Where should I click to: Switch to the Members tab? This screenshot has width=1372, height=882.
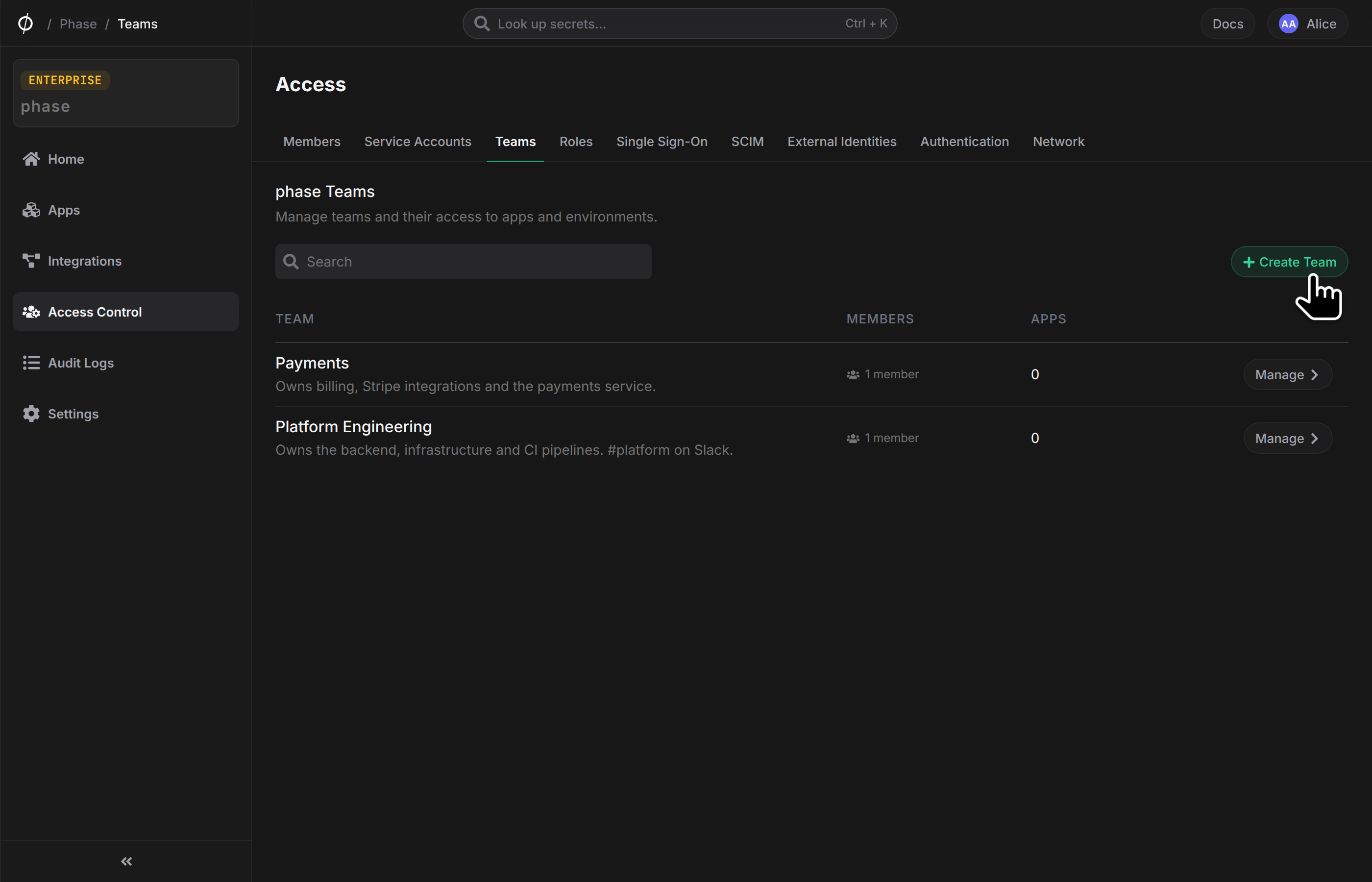click(x=312, y=142)
